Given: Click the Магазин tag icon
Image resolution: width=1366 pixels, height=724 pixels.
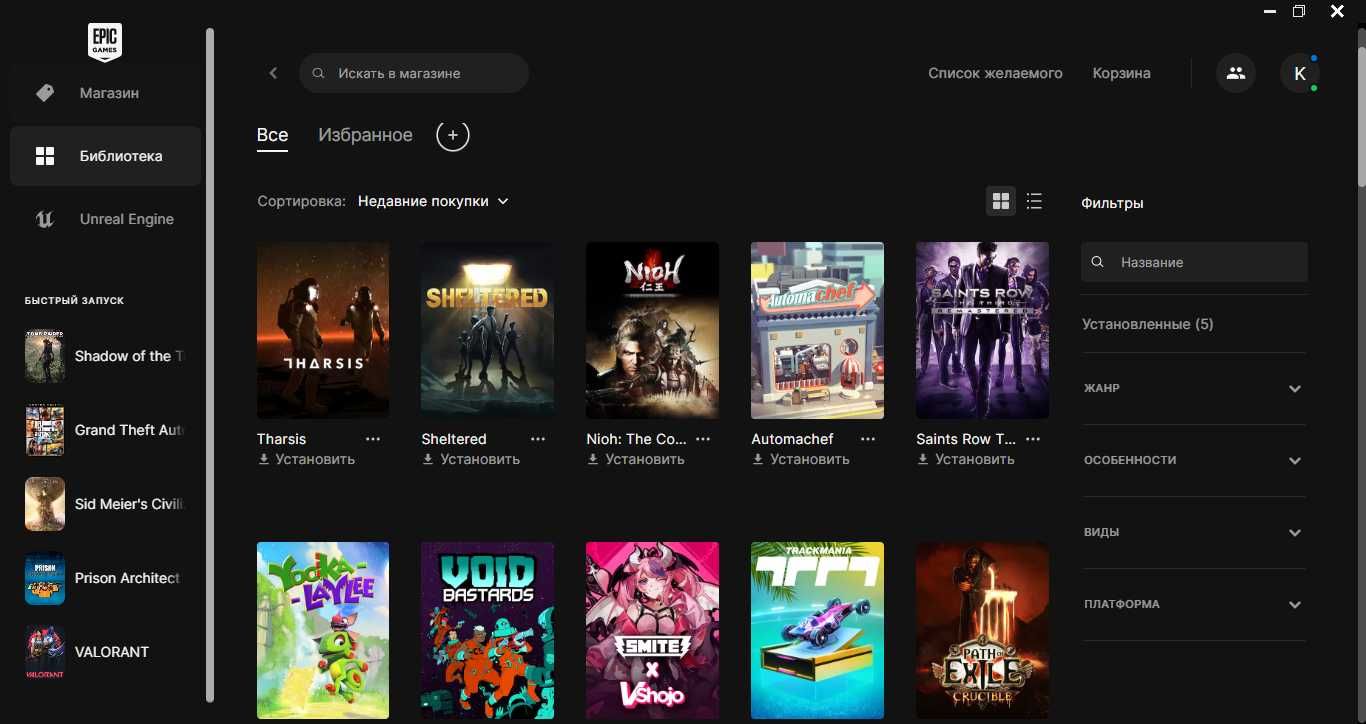Looking at the screenshot, I should point(45,93).
